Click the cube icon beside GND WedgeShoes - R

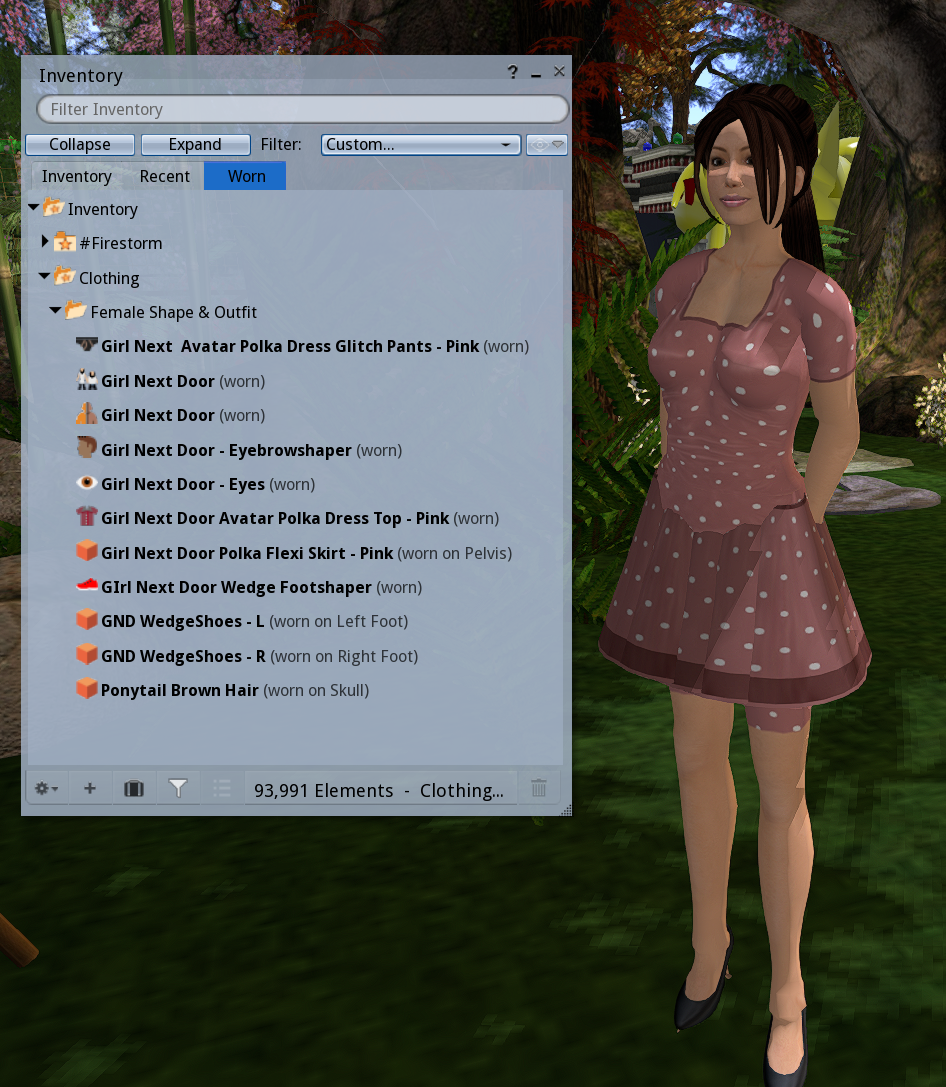click(x=87, y=654)
